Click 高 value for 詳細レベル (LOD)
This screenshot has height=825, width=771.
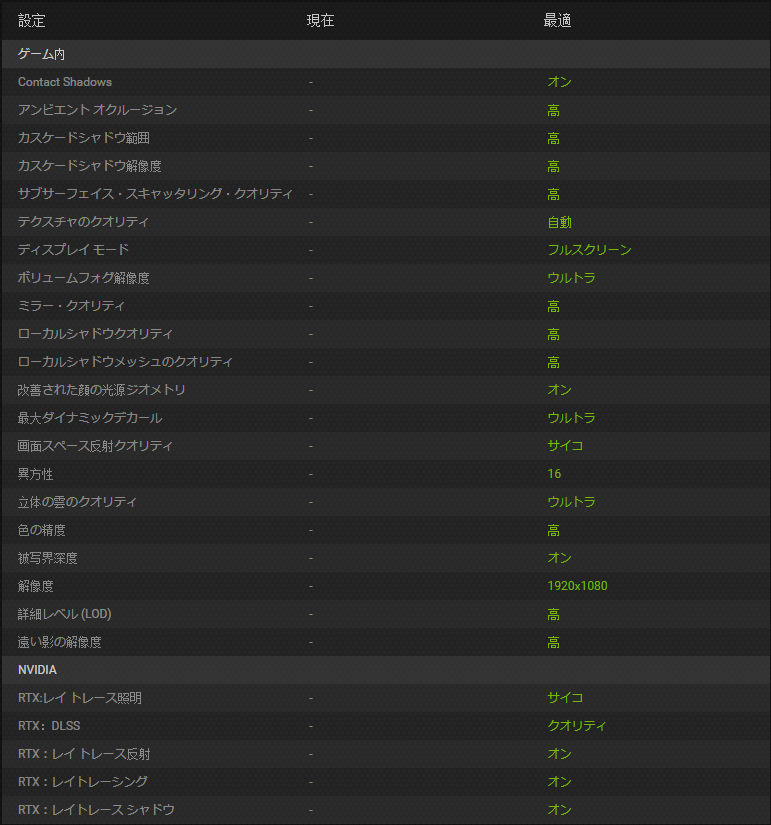pos(553,614)
